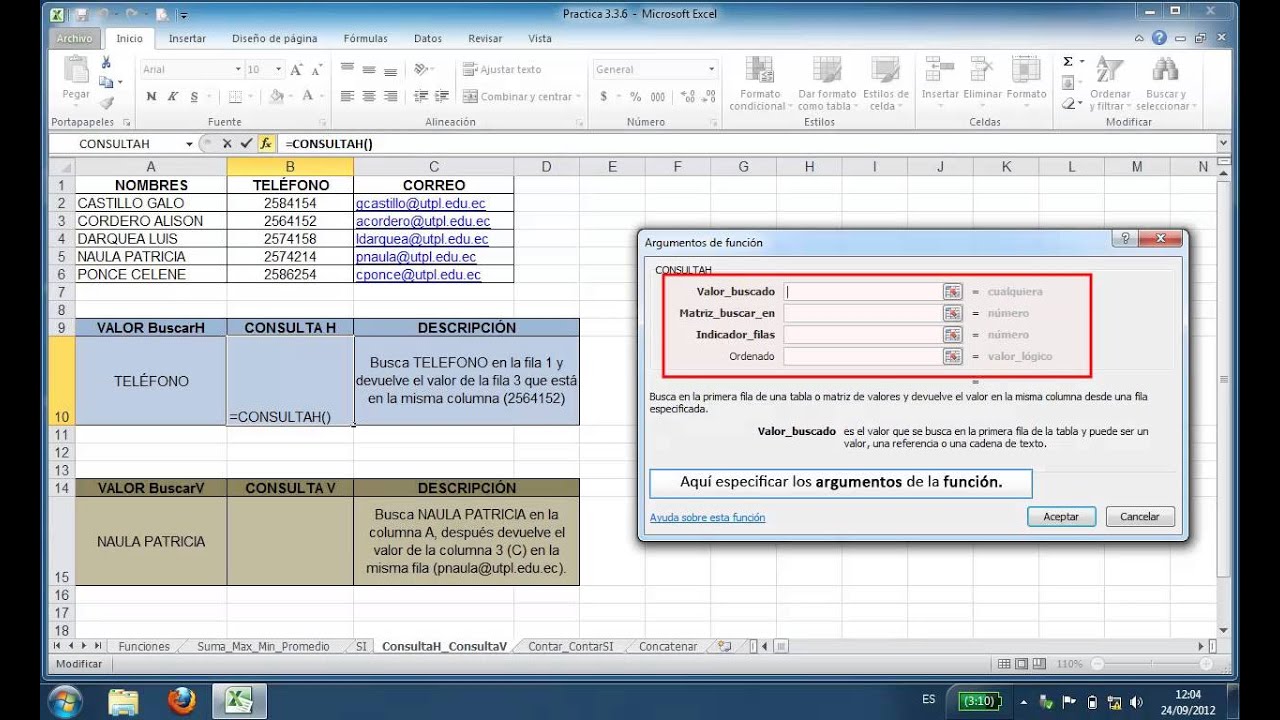Image resolution: width=1280 pixels, height=720 pixels.
Task: Align text right in Alineación
Action: (x=391, y=97)
